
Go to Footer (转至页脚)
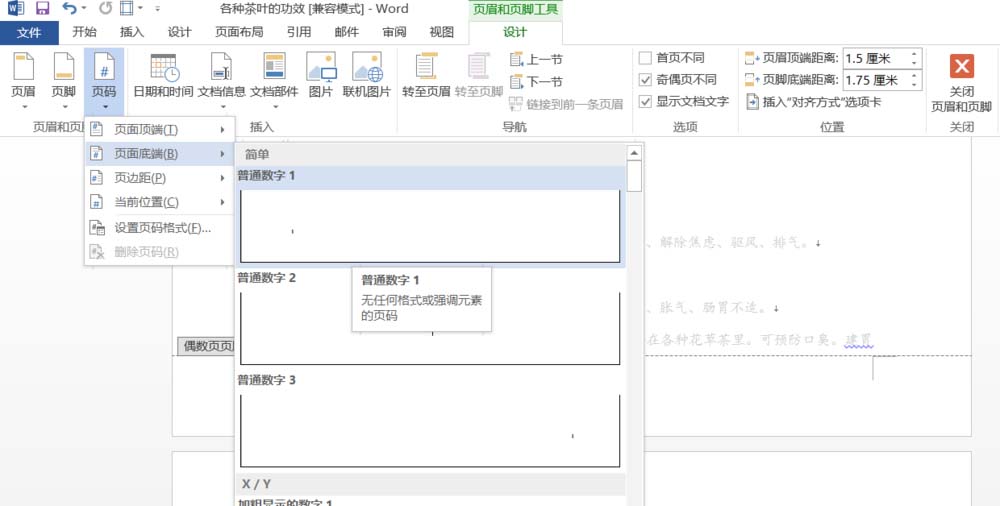click(x=478, y=76)
